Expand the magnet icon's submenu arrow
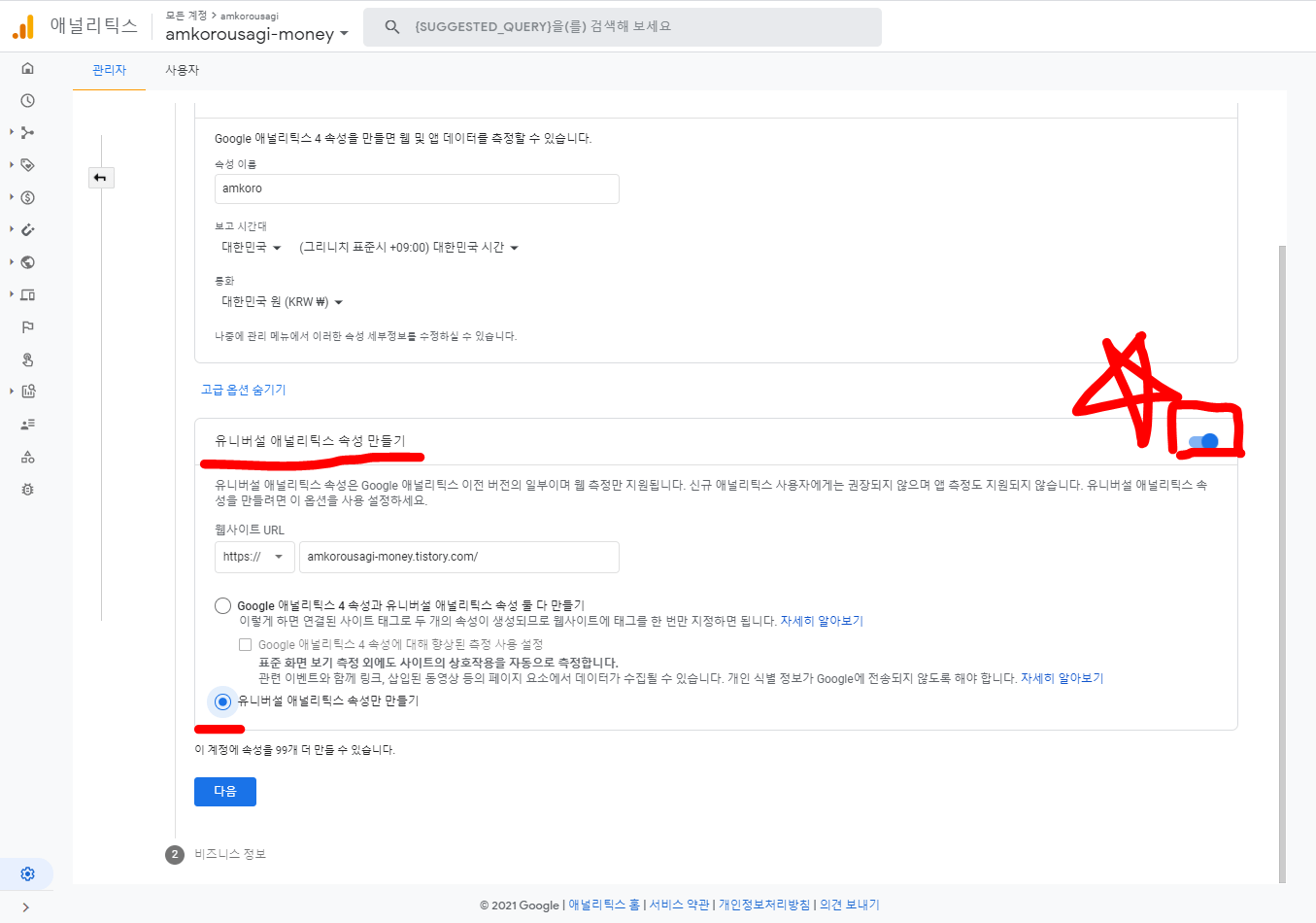The height and width of the screenshot is (923, 1316). (12, 229)
